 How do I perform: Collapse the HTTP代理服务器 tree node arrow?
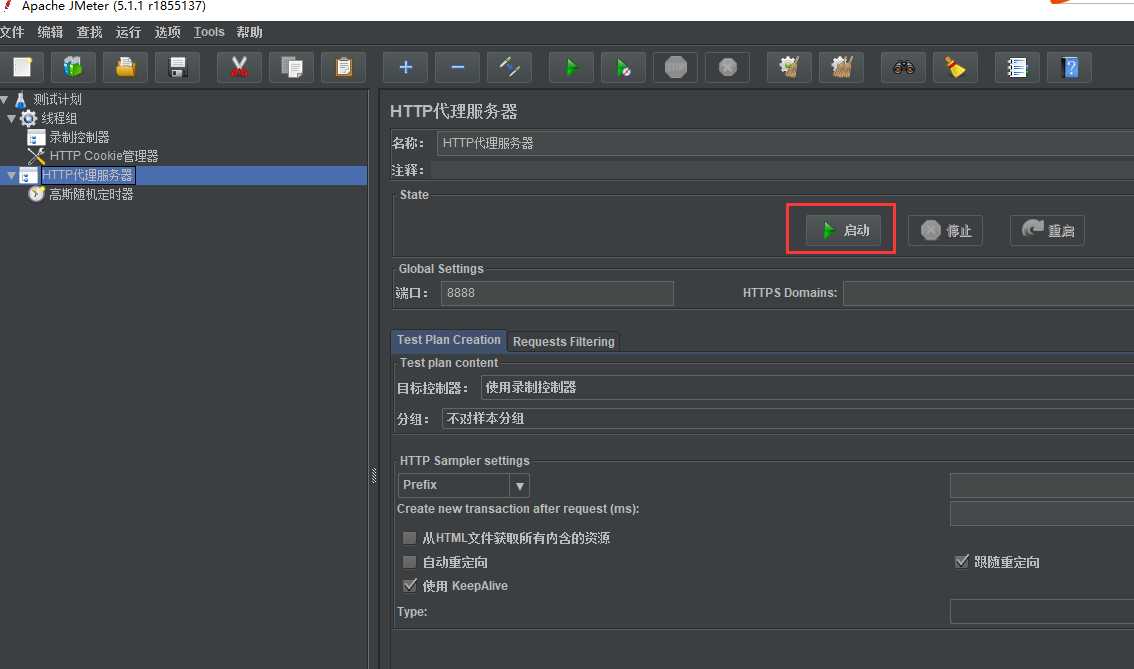coord(12,175)
